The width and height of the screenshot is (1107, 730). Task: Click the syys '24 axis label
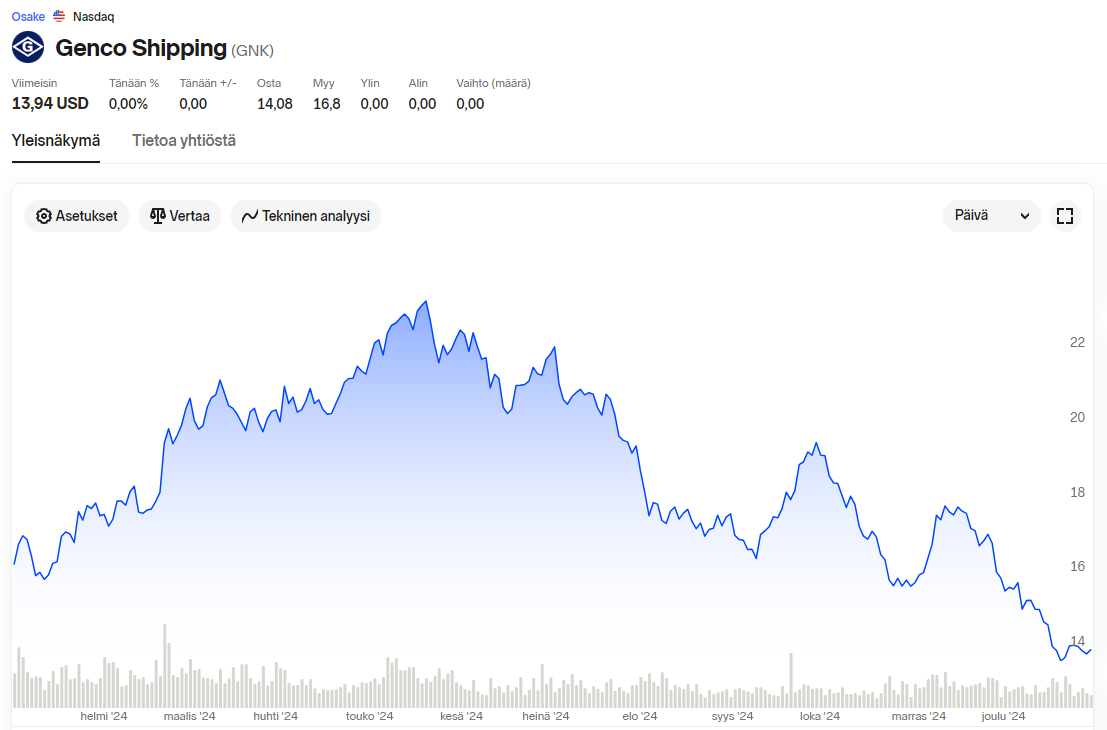(732, 716)
